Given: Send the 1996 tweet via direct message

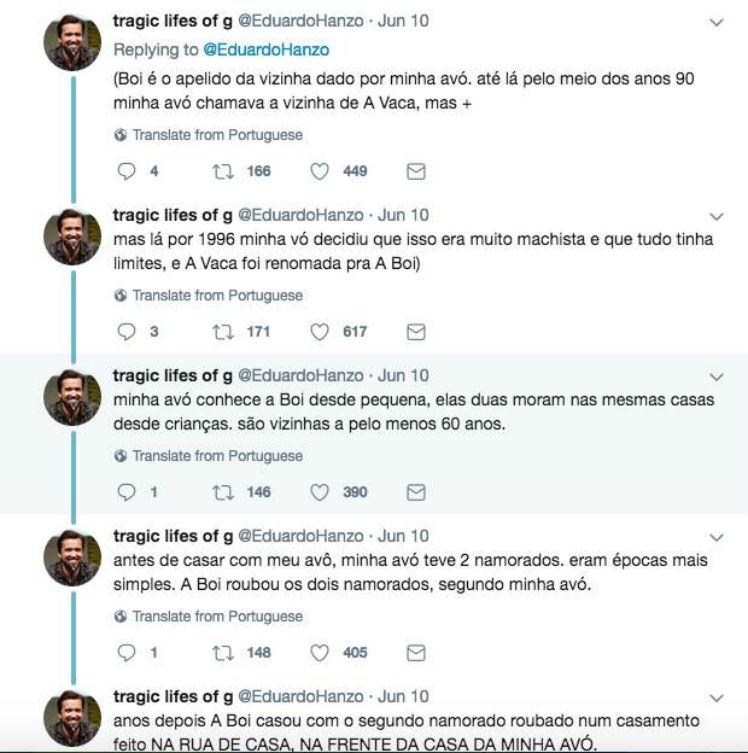Looking at the screenshot, I should (x=416, y=332).
